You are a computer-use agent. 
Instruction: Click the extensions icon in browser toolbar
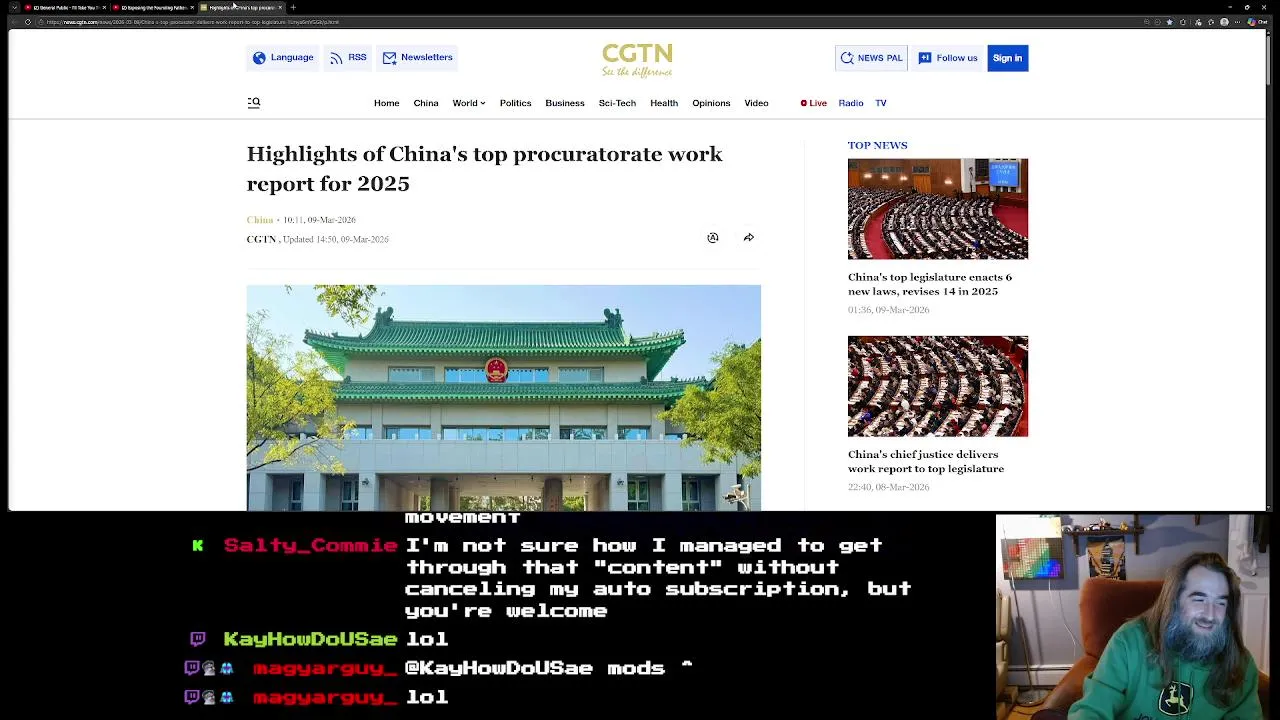pos(1184,22)
